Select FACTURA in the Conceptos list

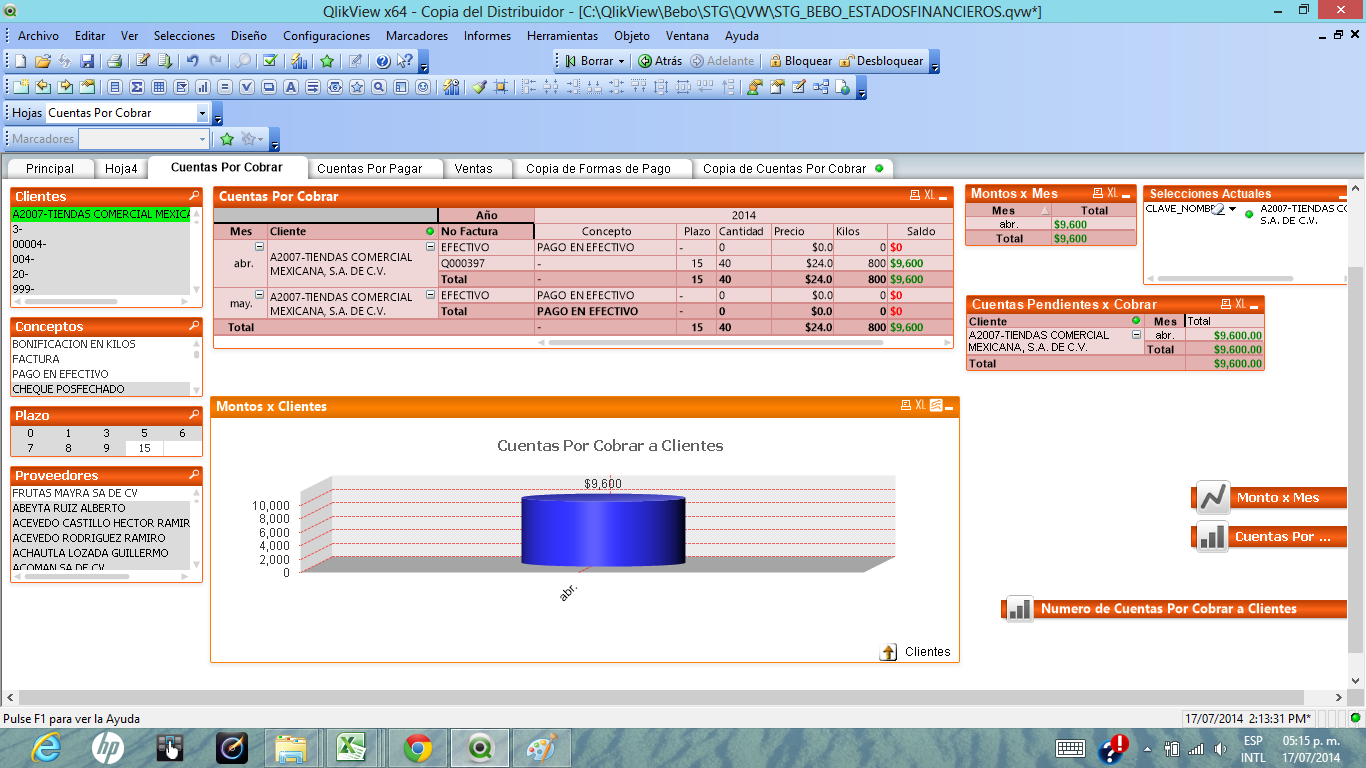[100, 359]
